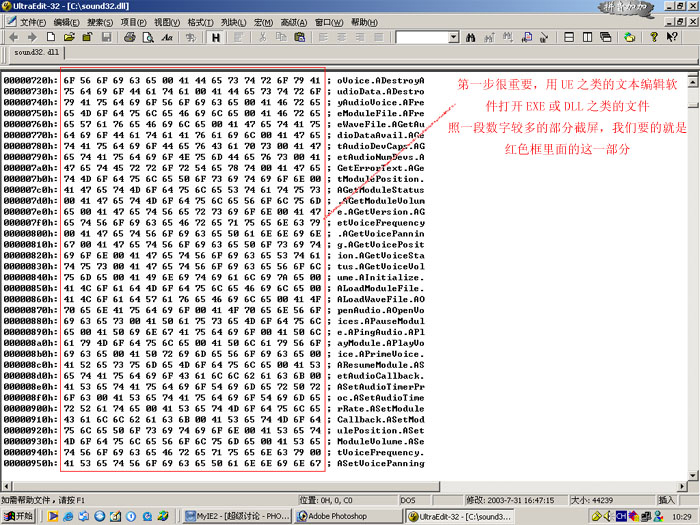Viewport: 700px width, 525px height.
Task: Open the 视图(V) menu
Action: 167,22
